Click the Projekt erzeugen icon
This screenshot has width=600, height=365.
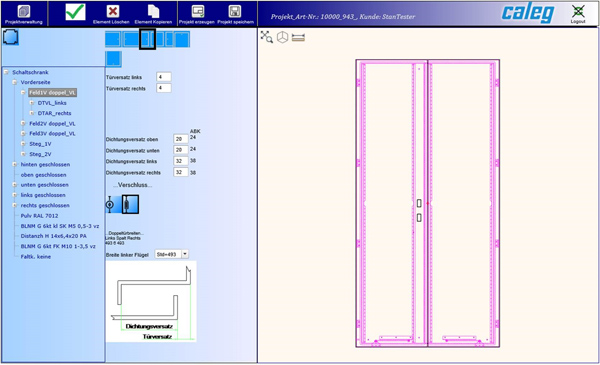pyautogui.click(x=198, y=11)
